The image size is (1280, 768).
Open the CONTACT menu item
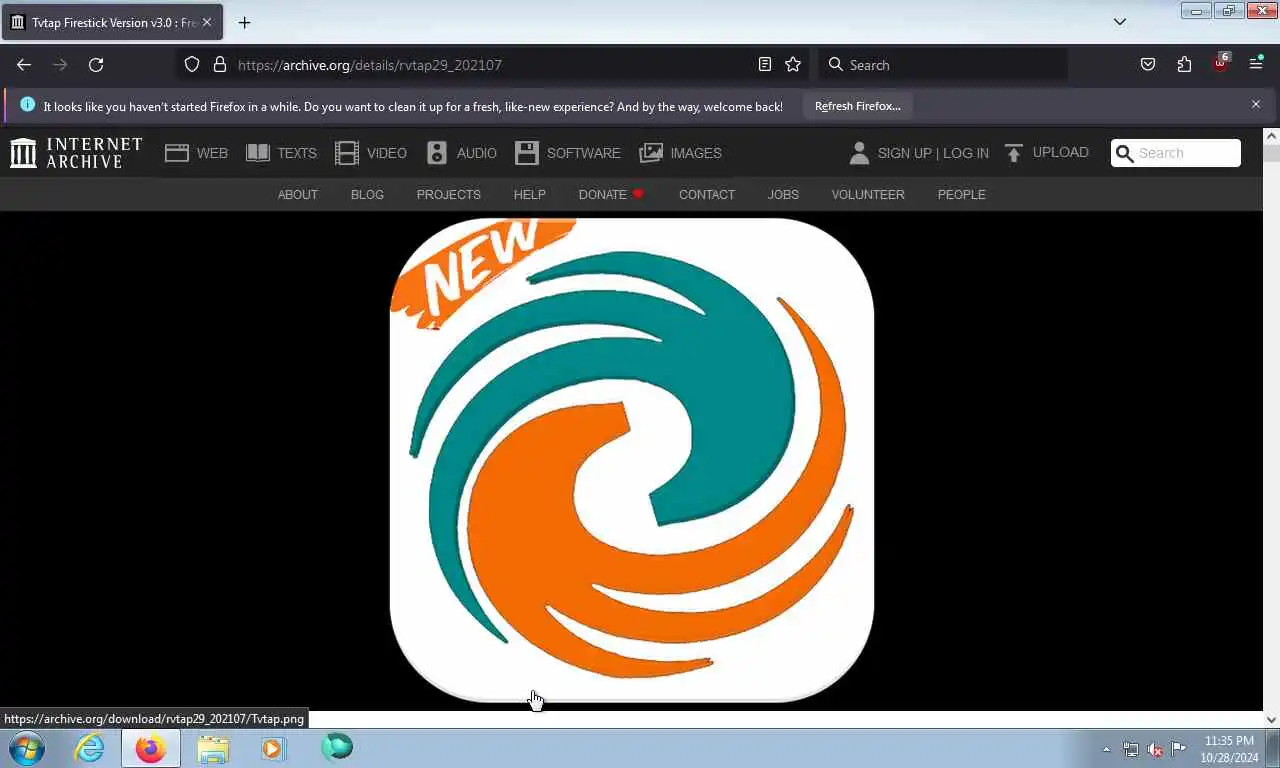pyautogui.click(x=707, y=194)
